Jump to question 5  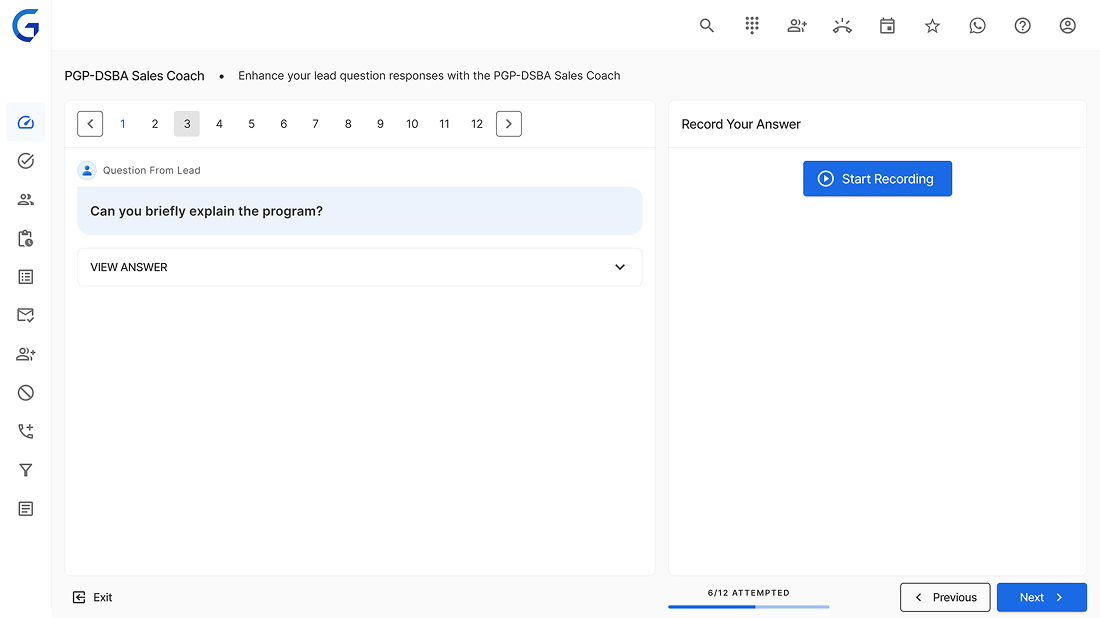(251, 124)
